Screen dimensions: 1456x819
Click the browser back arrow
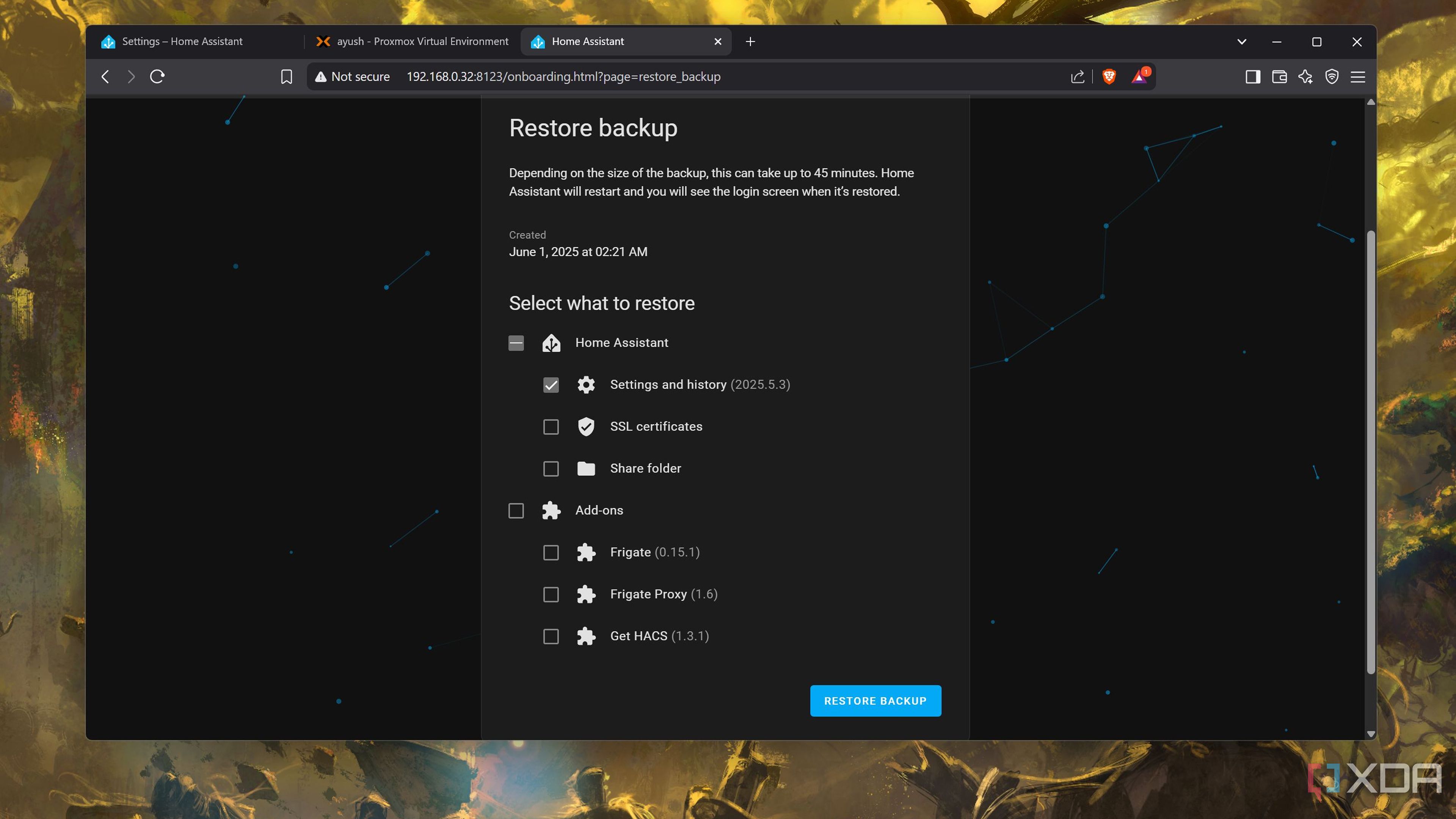click(105, 77)
